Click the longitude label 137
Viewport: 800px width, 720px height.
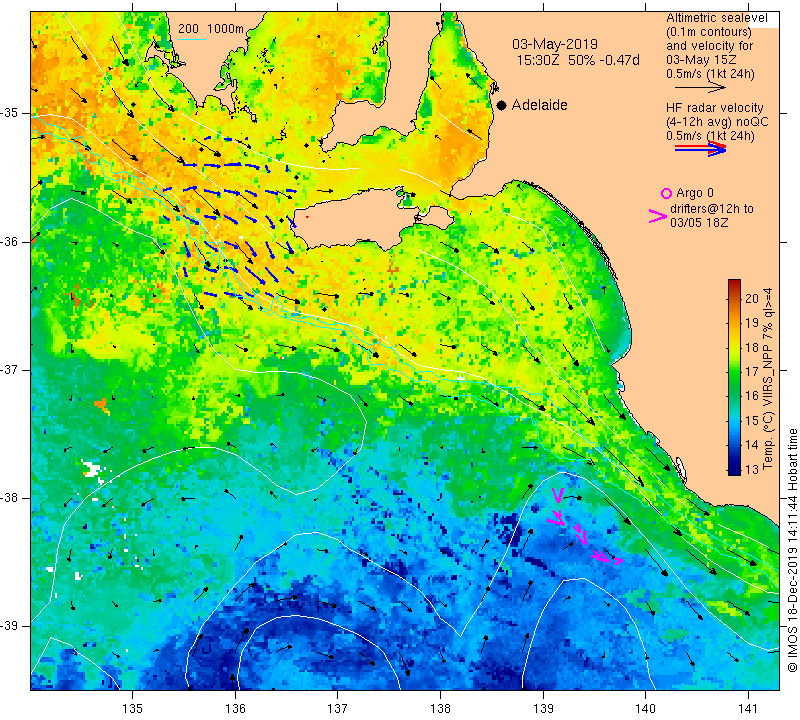(338, 709)
